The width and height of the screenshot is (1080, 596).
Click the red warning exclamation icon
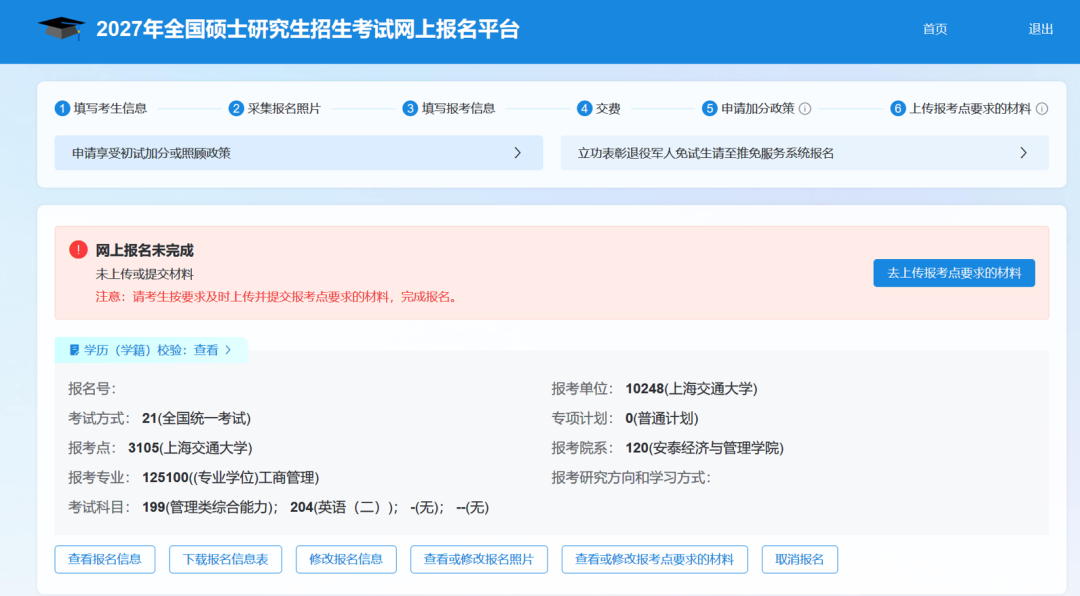point(79,249)
